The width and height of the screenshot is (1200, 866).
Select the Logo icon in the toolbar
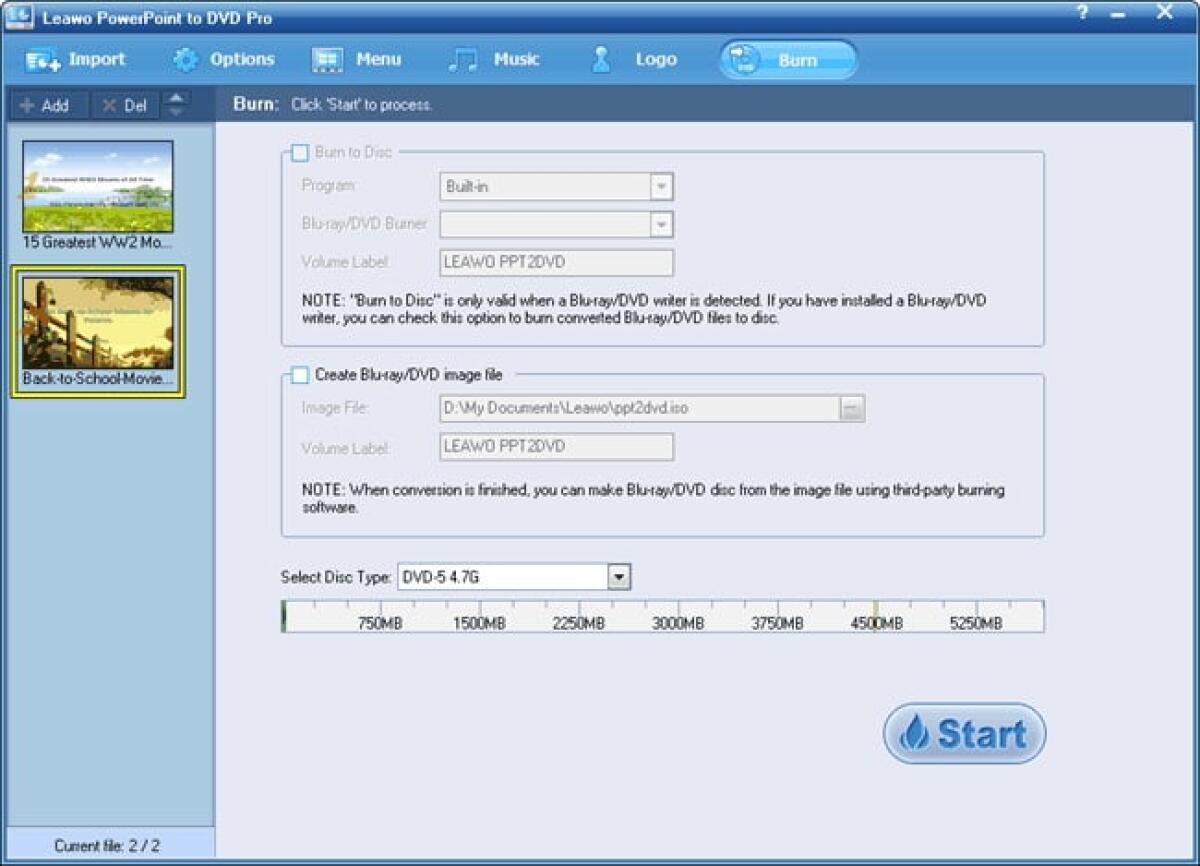coord(600,59)
